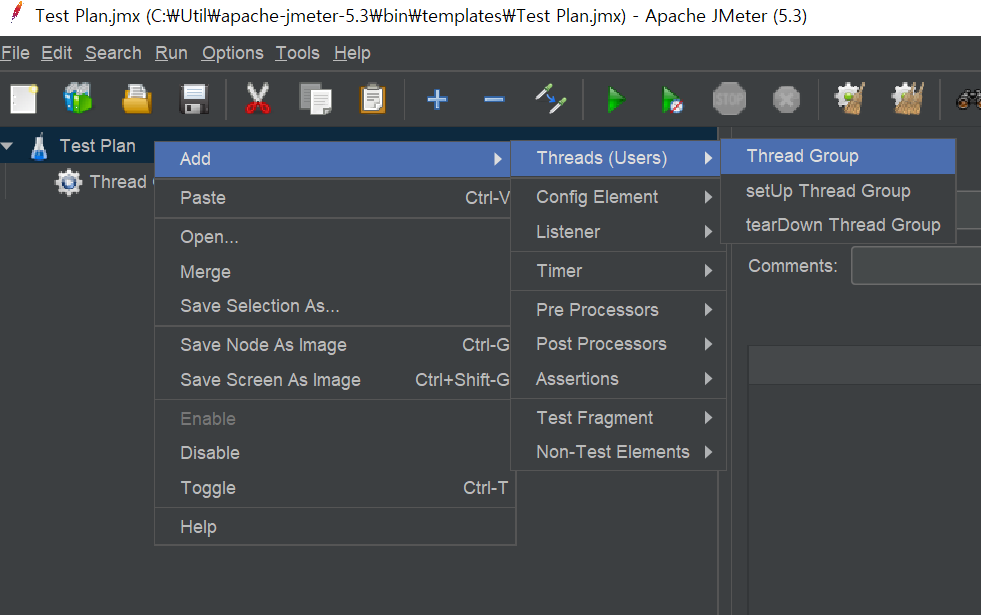This screenshot has height=615, width=981.
Task: Click the gray Stop sign icon
Action: coord(729,99)
